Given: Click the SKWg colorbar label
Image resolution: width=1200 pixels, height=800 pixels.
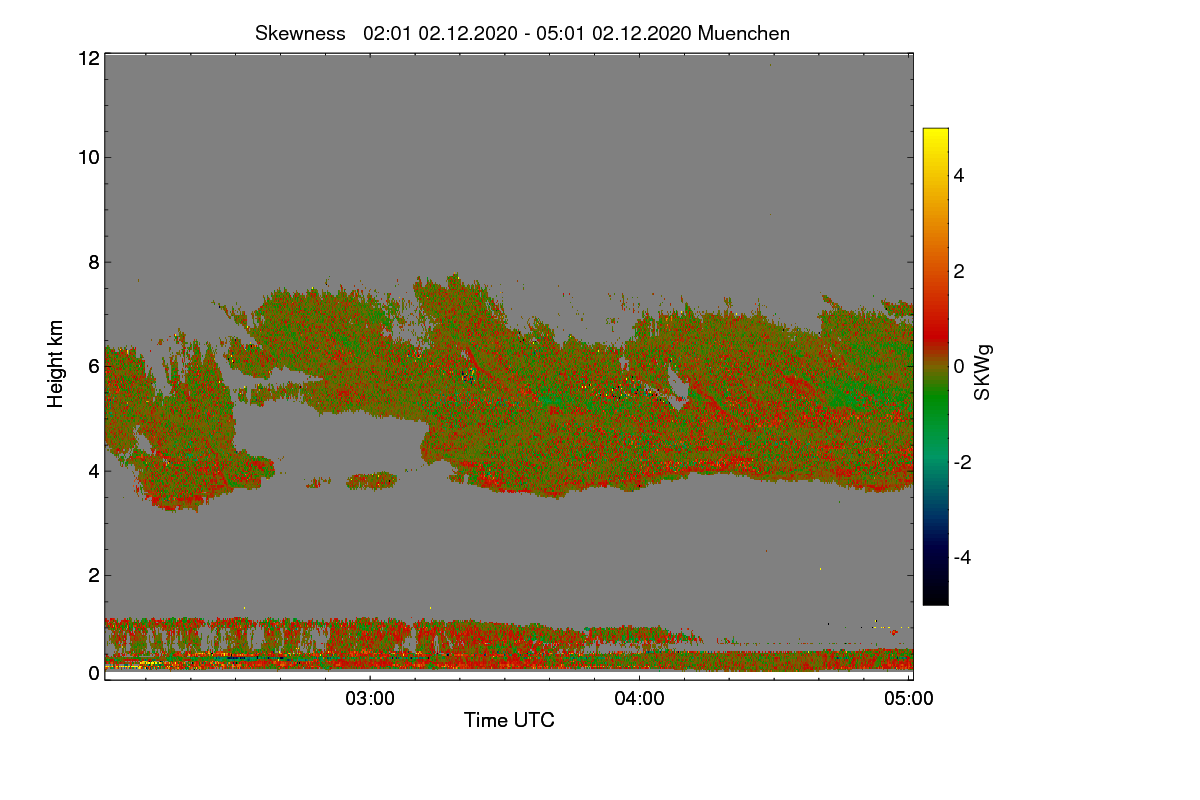Looking at the screenshot, I should (x=982, y=371).
